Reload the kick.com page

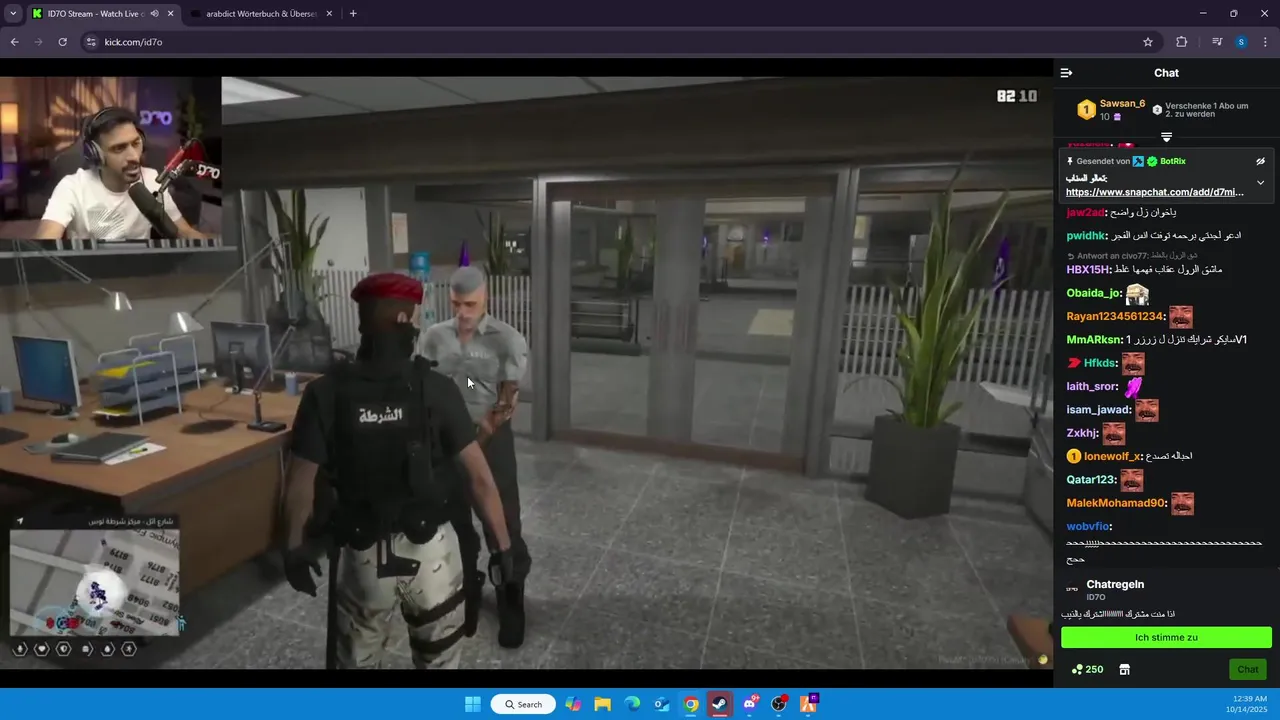coord(62,42)
